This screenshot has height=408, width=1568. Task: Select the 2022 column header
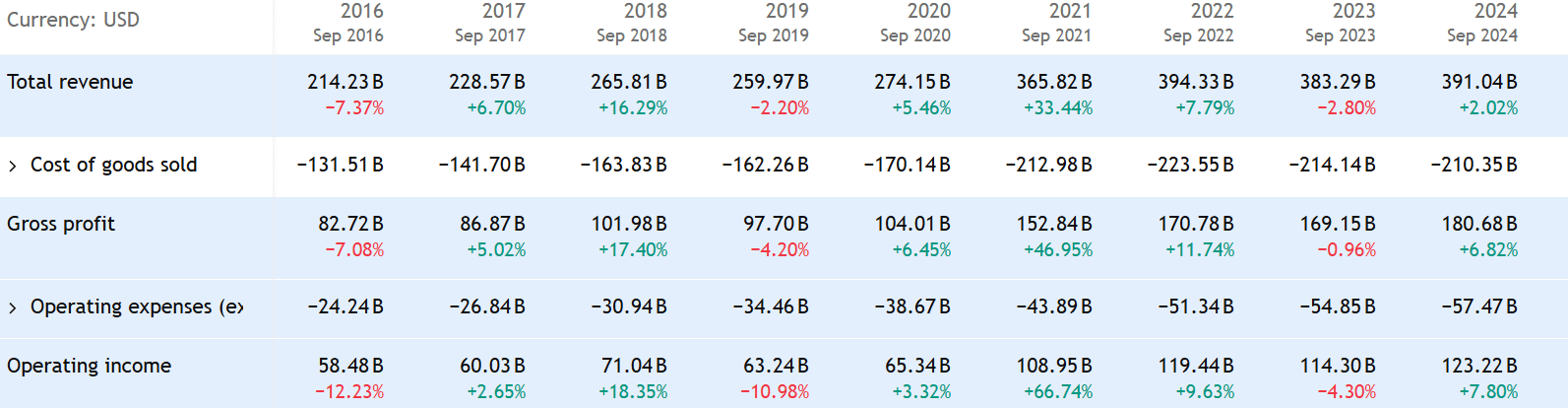click(x=1212, y=12)
